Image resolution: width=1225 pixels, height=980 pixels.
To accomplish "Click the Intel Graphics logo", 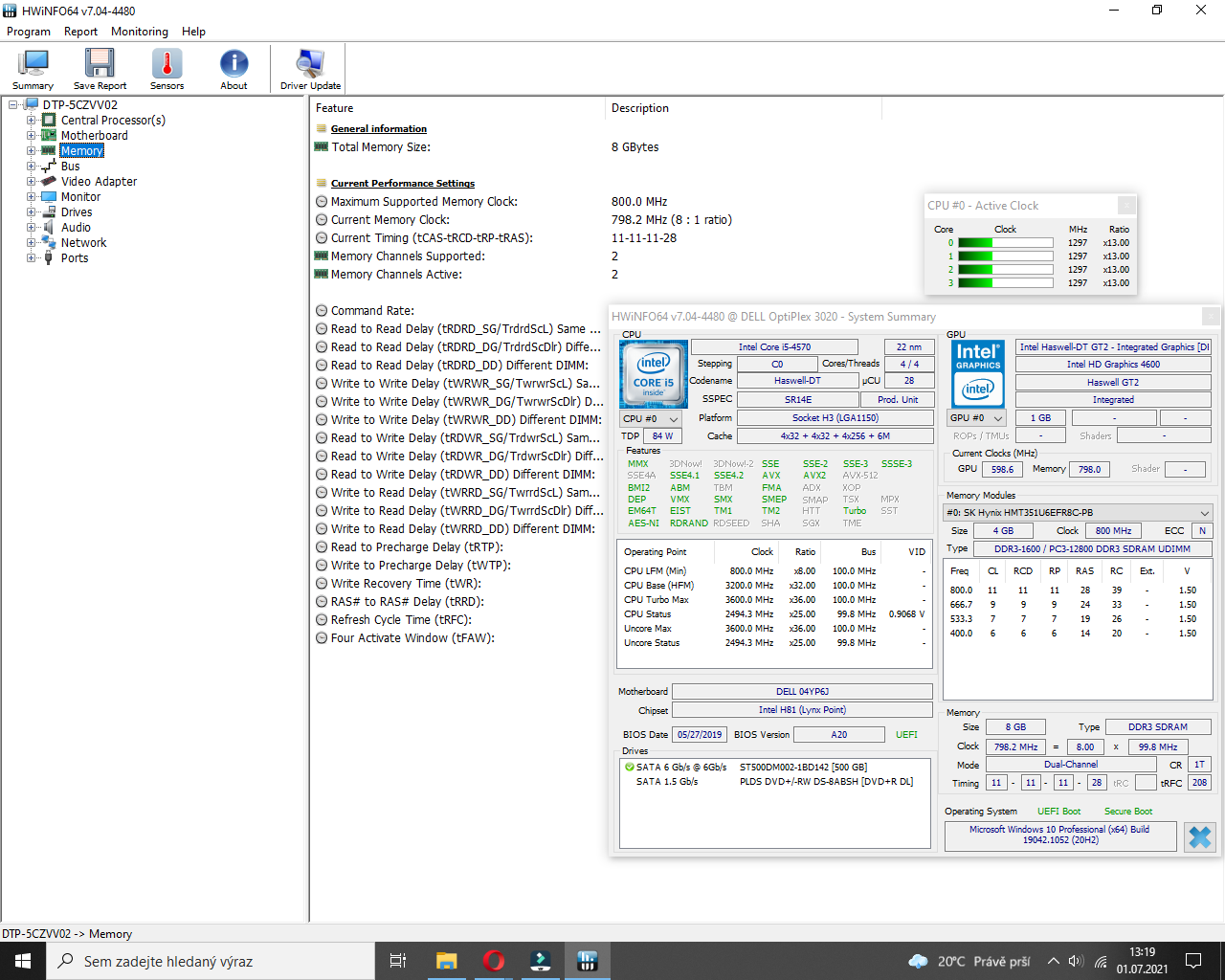I will 978,374.
